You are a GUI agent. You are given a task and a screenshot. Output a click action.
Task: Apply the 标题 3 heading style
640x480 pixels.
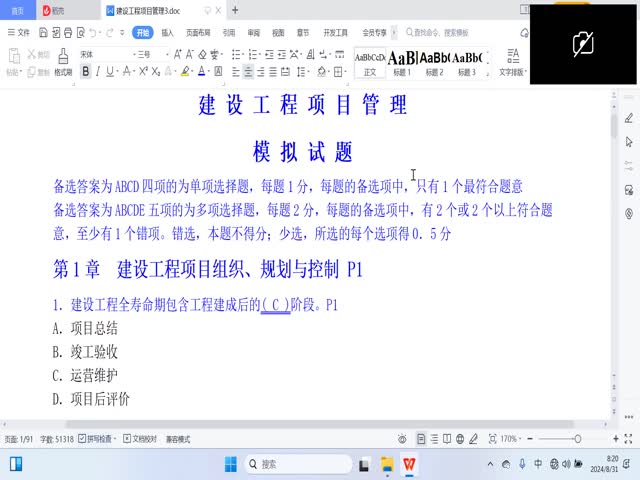pyautogui.click(x=467, y=64)
